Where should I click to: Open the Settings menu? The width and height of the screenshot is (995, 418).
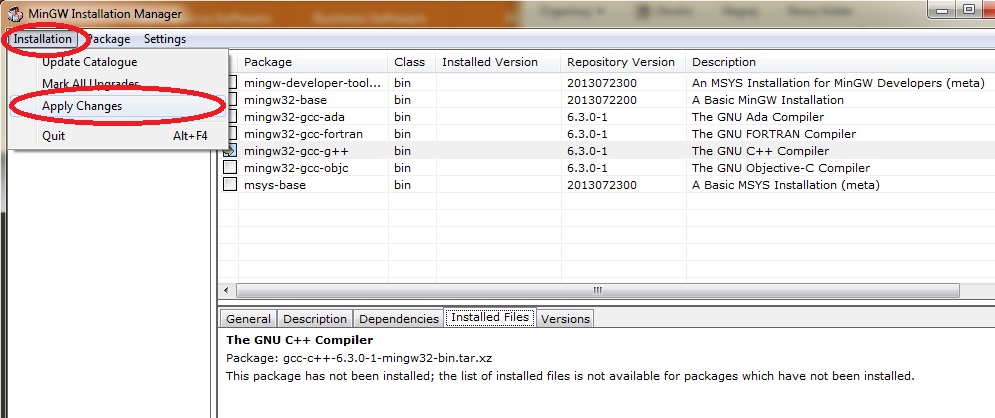point(165,39)
